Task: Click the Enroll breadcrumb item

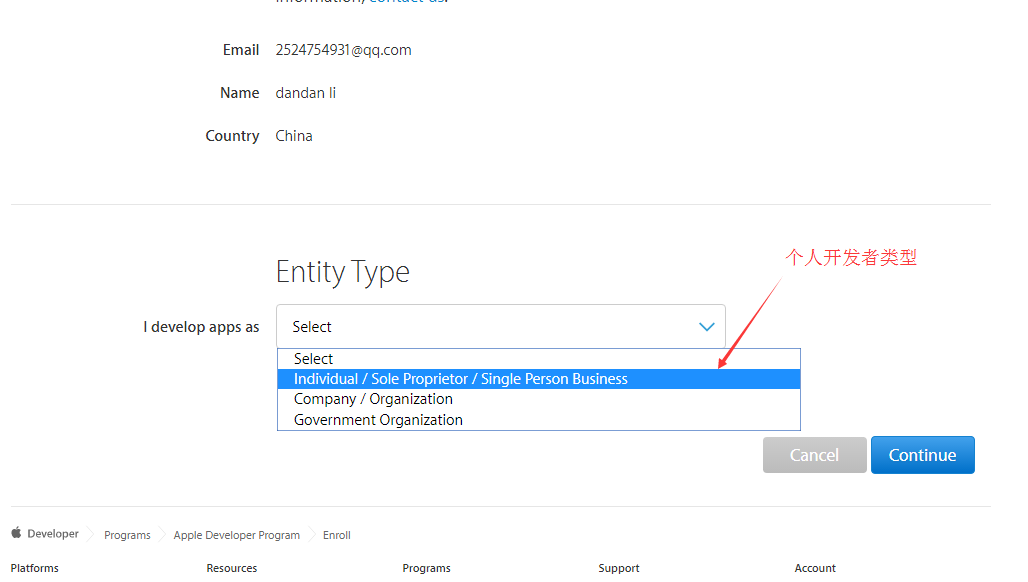Action: 336,535
